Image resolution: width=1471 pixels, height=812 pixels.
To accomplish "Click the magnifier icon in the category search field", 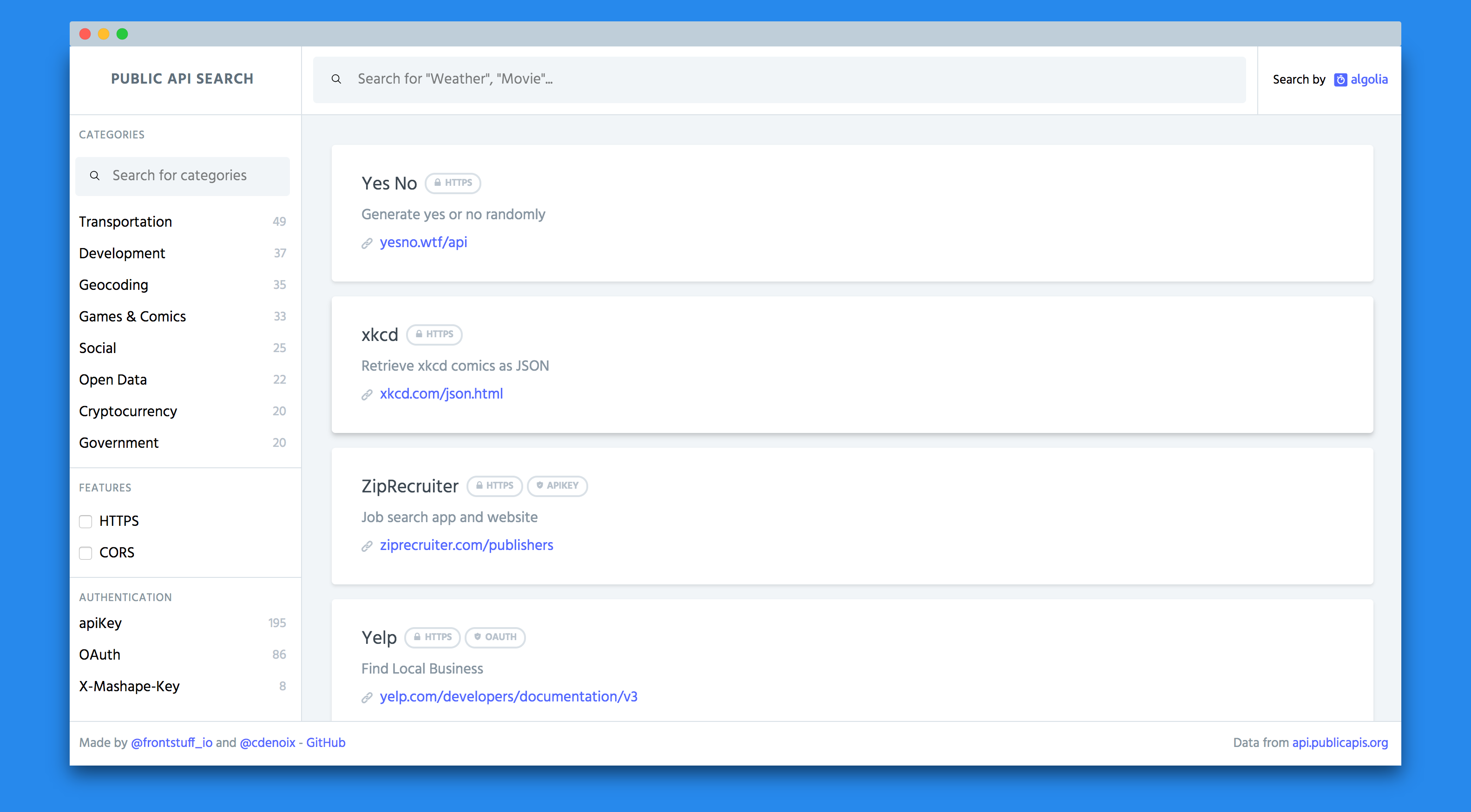I will (95, 175).
